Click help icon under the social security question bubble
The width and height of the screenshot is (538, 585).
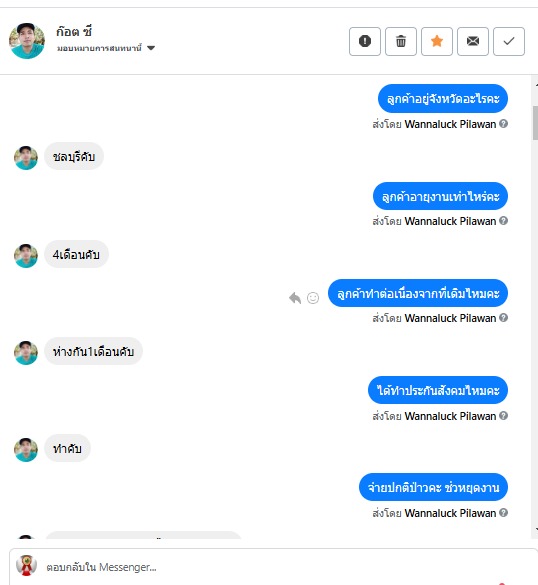coord(503,415)
